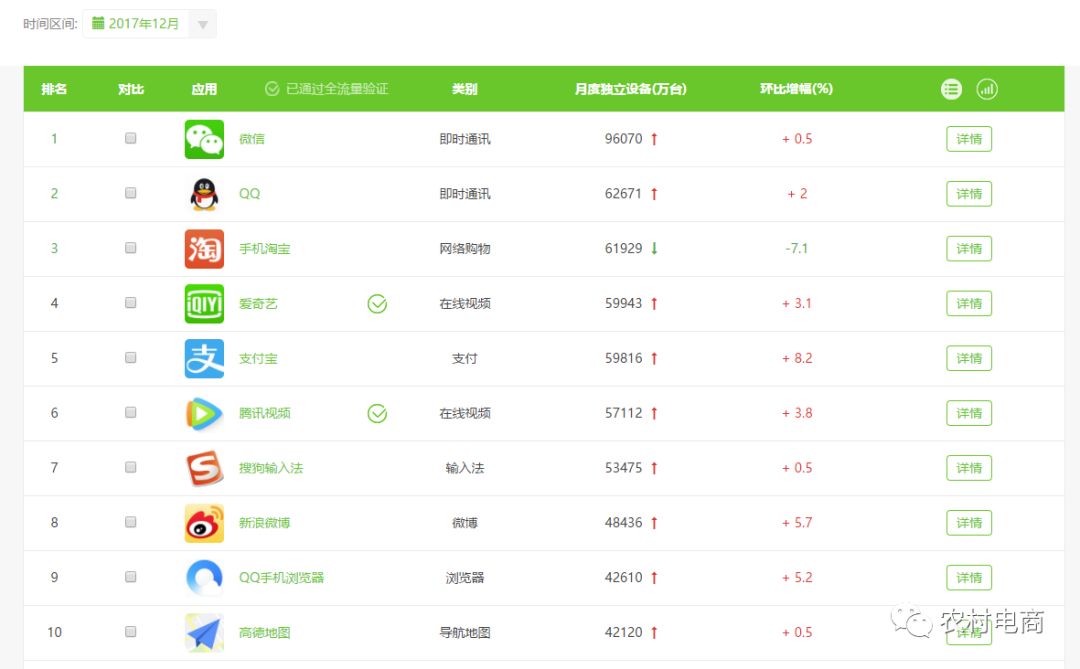View 详情 for 腾讯视频

[968, 413]
